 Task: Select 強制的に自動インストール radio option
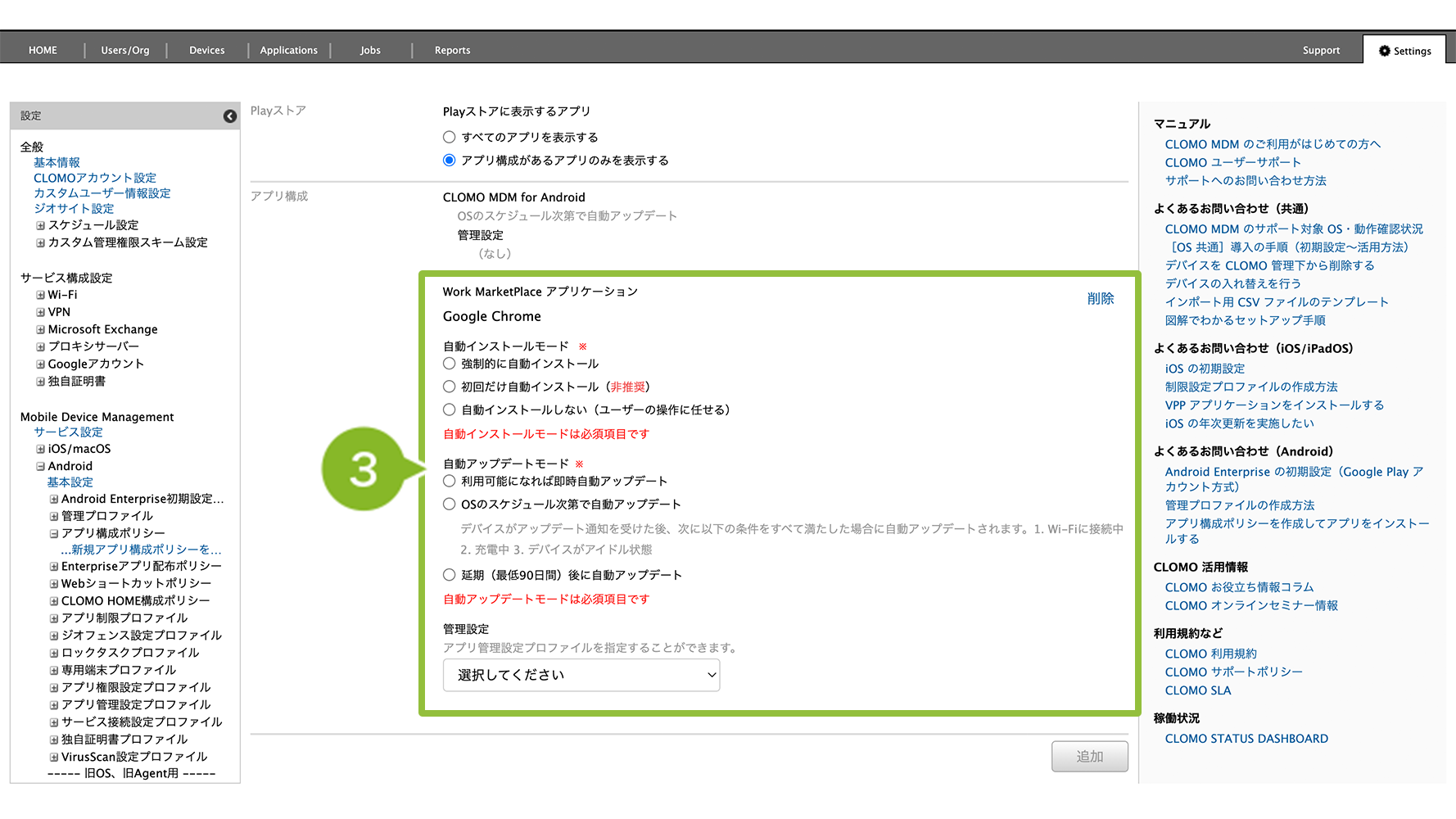click(x=449, y=364)
